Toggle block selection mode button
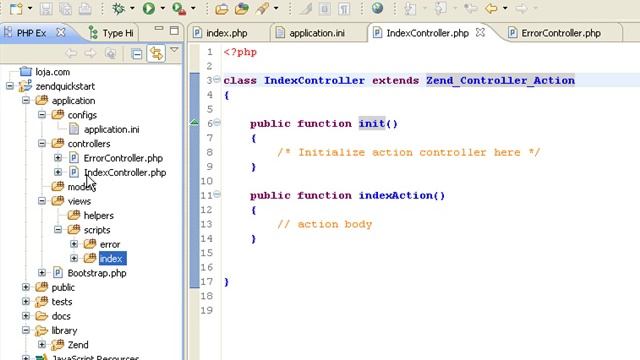Screen dimensions: 640x360 (325, 8)
